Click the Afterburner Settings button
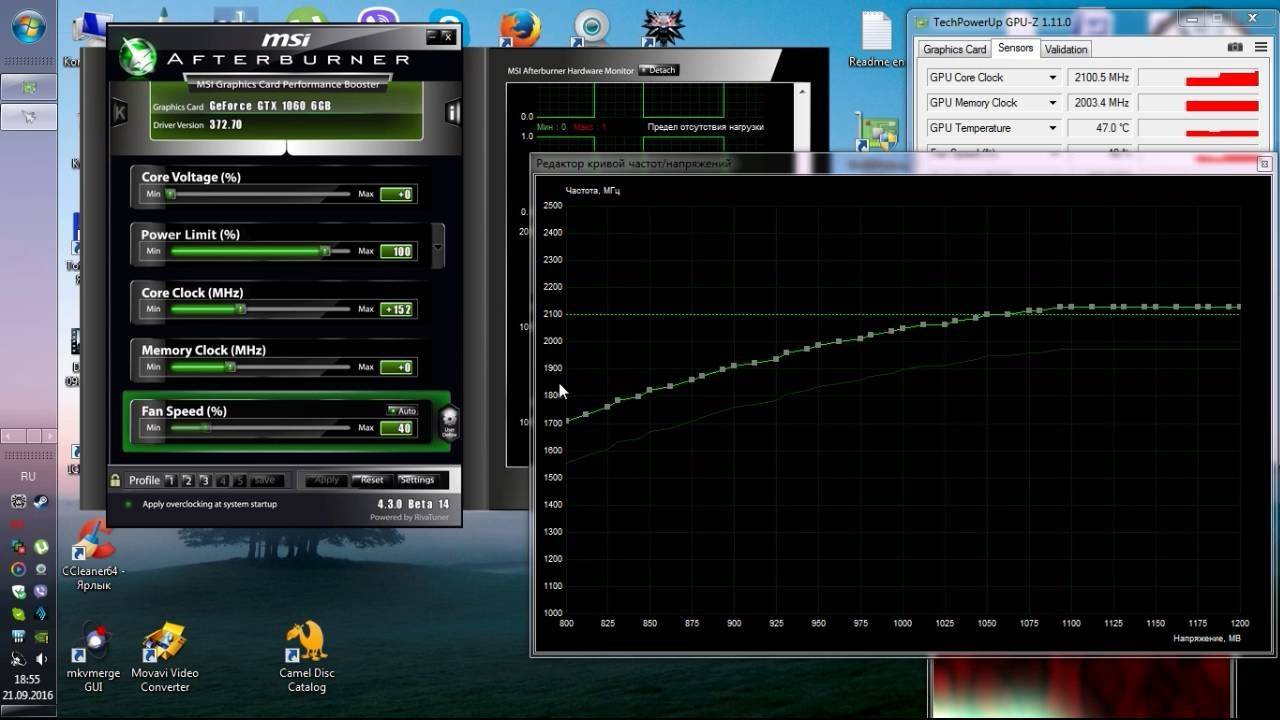The image size is (1280, 720). click(417, 480)
